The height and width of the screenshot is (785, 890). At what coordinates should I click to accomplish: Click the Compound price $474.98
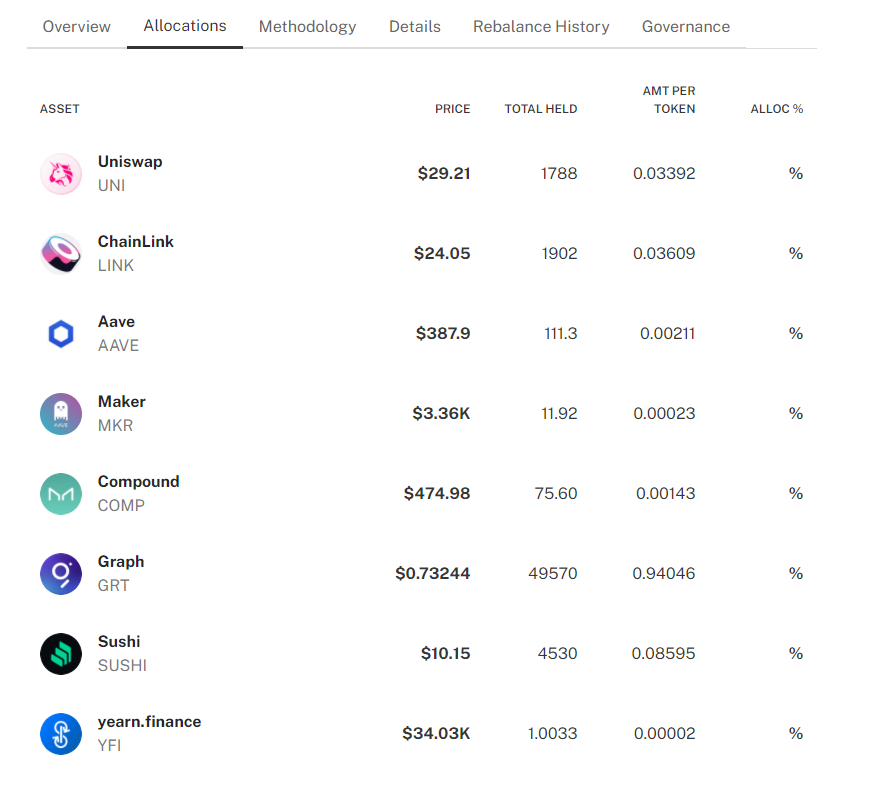click(437, 494)
